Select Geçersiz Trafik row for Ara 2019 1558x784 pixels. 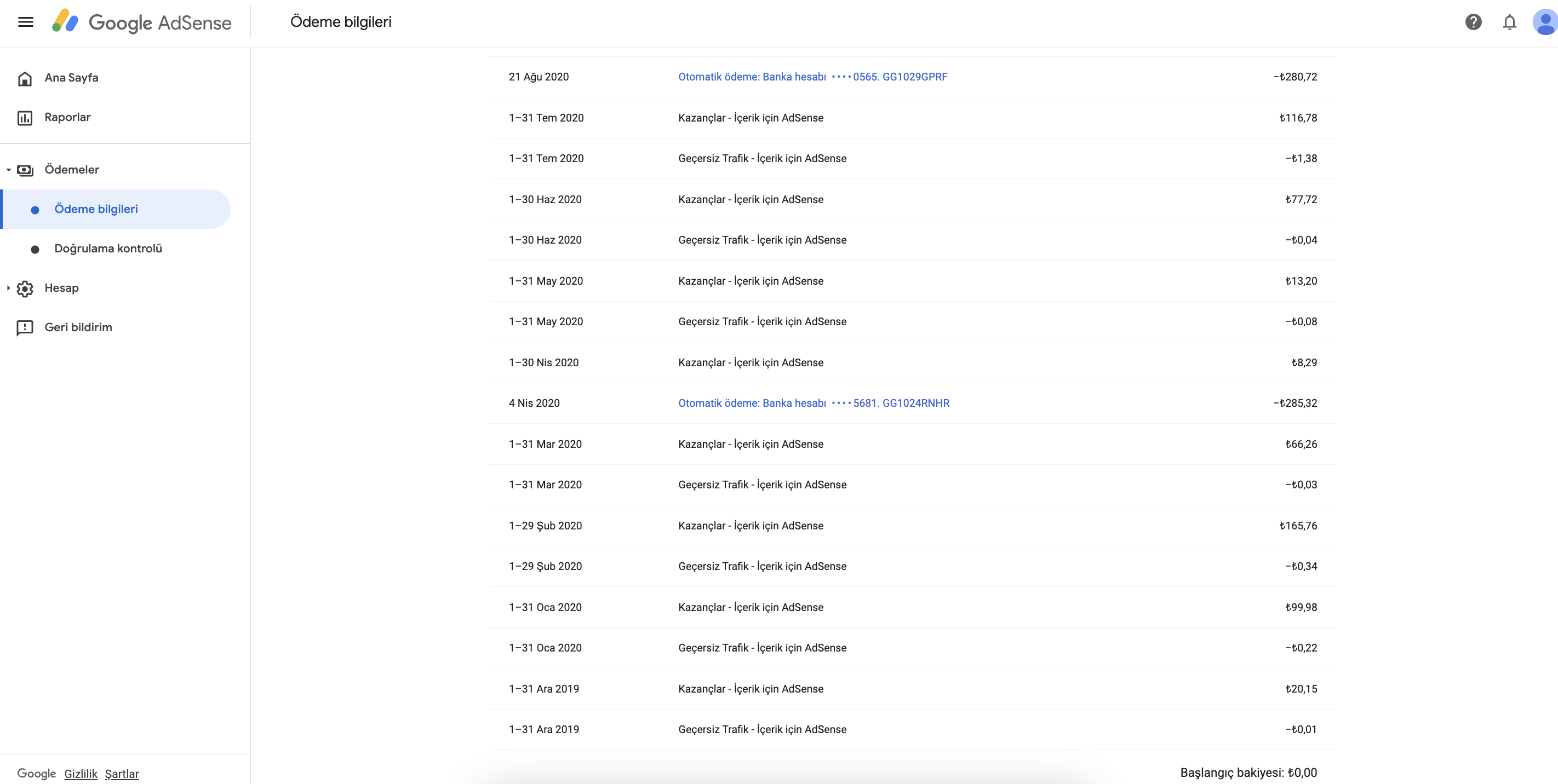pos(913,730)
